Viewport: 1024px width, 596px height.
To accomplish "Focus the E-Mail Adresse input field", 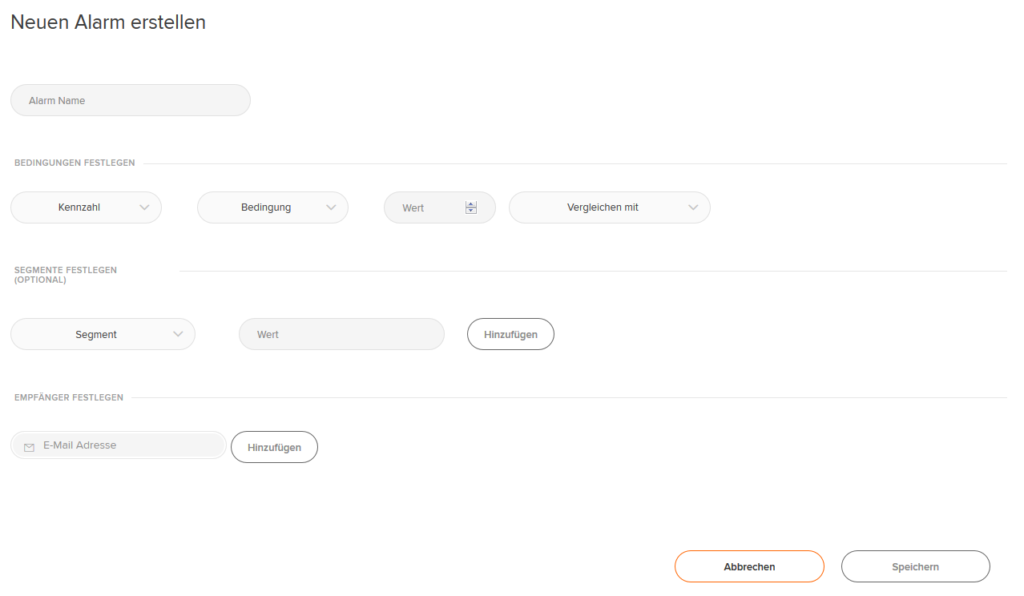I will [x=118, y=445].
